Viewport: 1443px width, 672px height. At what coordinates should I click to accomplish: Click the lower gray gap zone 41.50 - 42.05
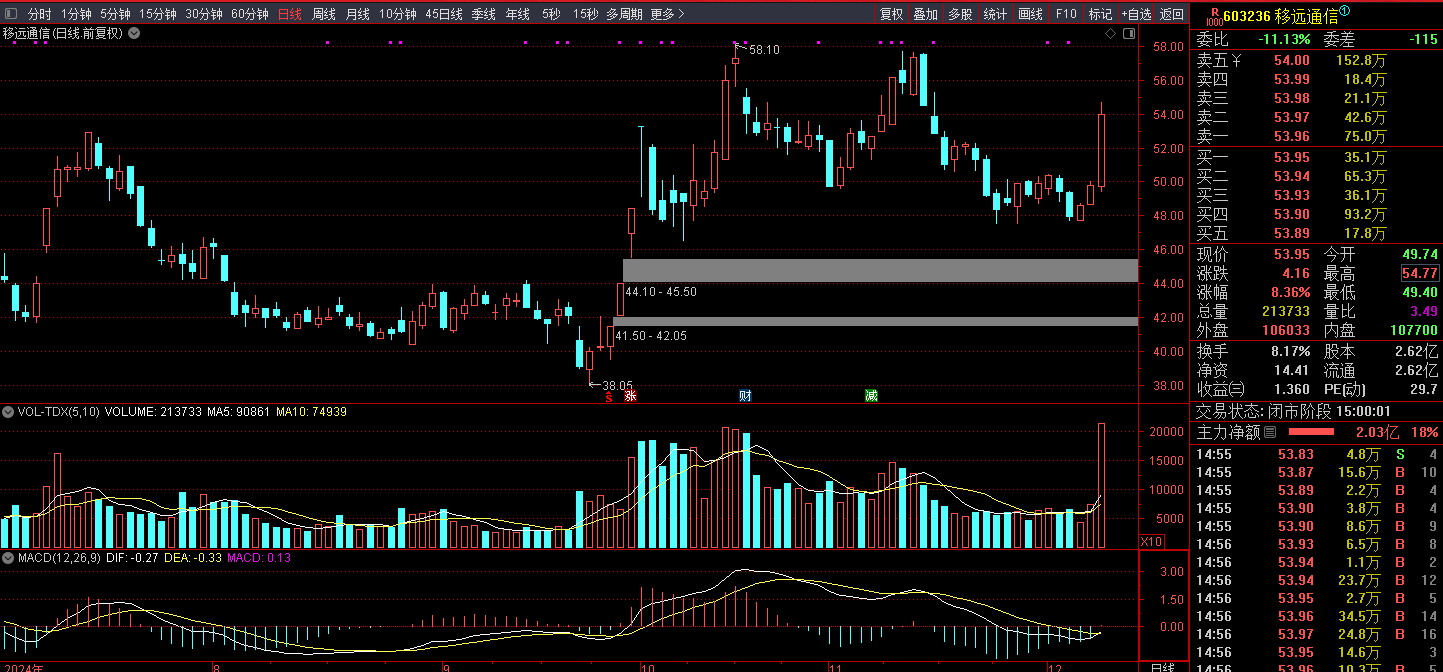[875, 321]
